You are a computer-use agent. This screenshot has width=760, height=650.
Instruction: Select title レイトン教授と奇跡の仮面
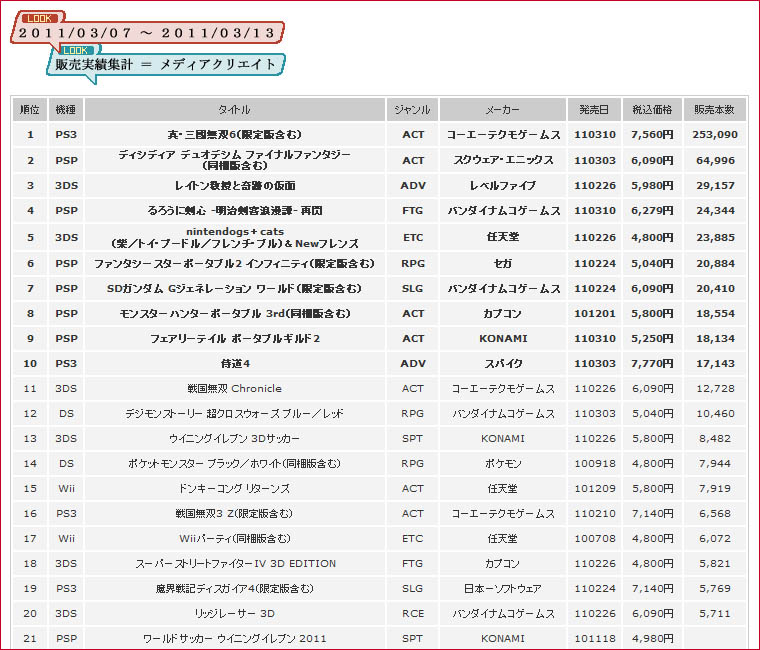235,186
